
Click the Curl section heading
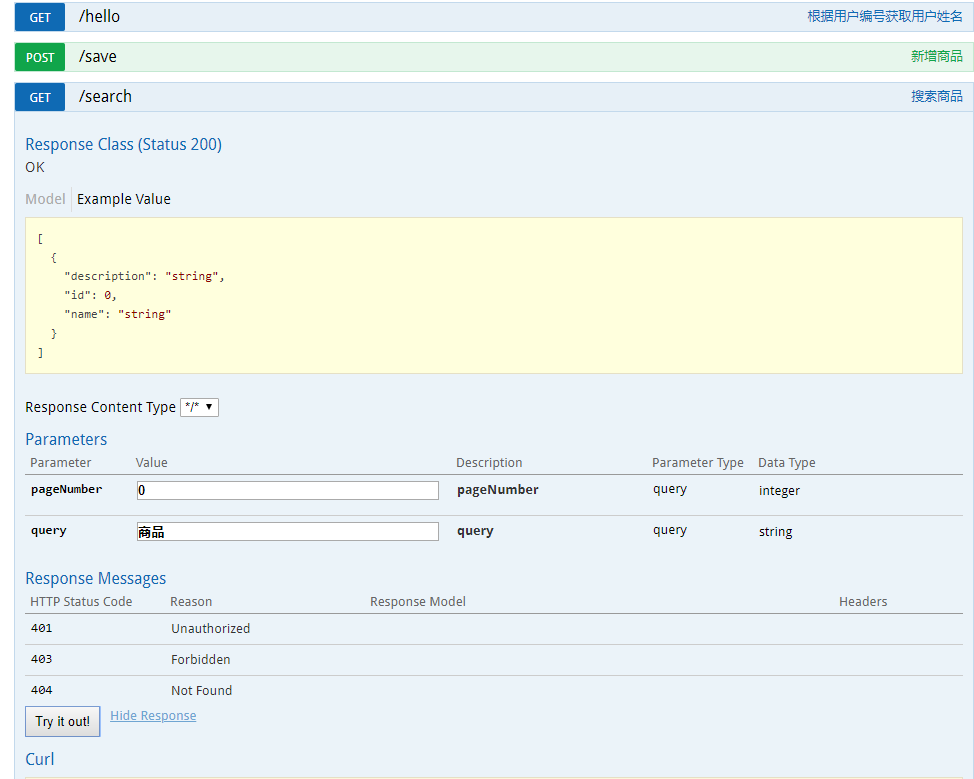click(x=40, y=759)
